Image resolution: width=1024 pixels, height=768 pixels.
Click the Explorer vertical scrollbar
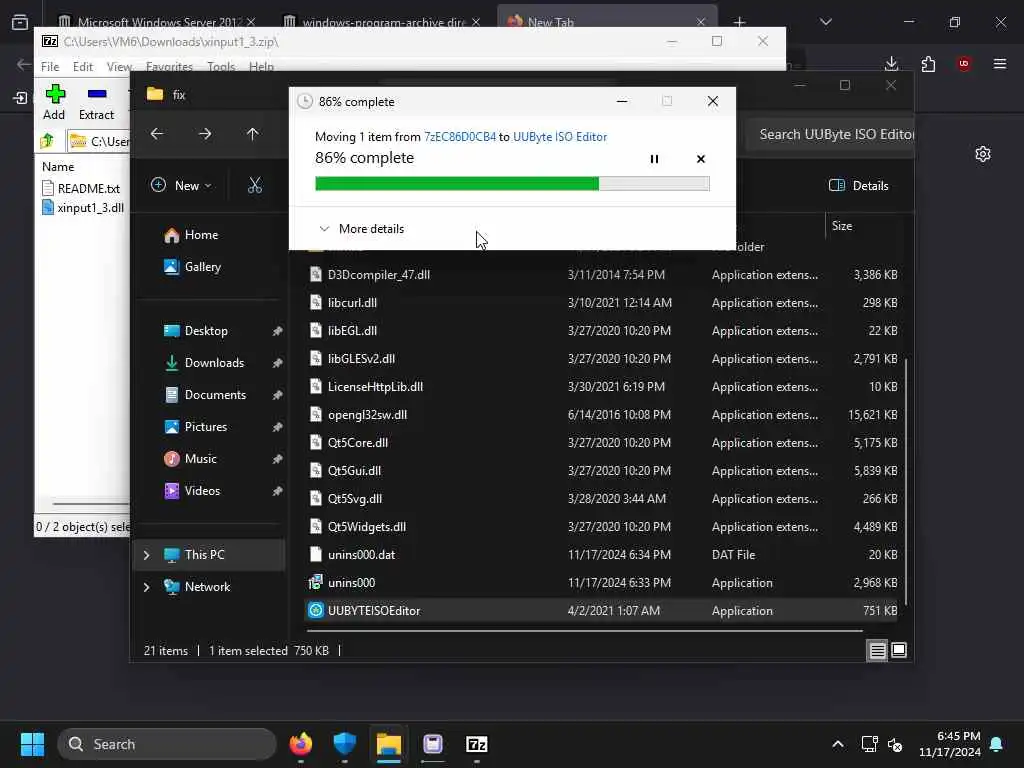(x=906, y=480)
